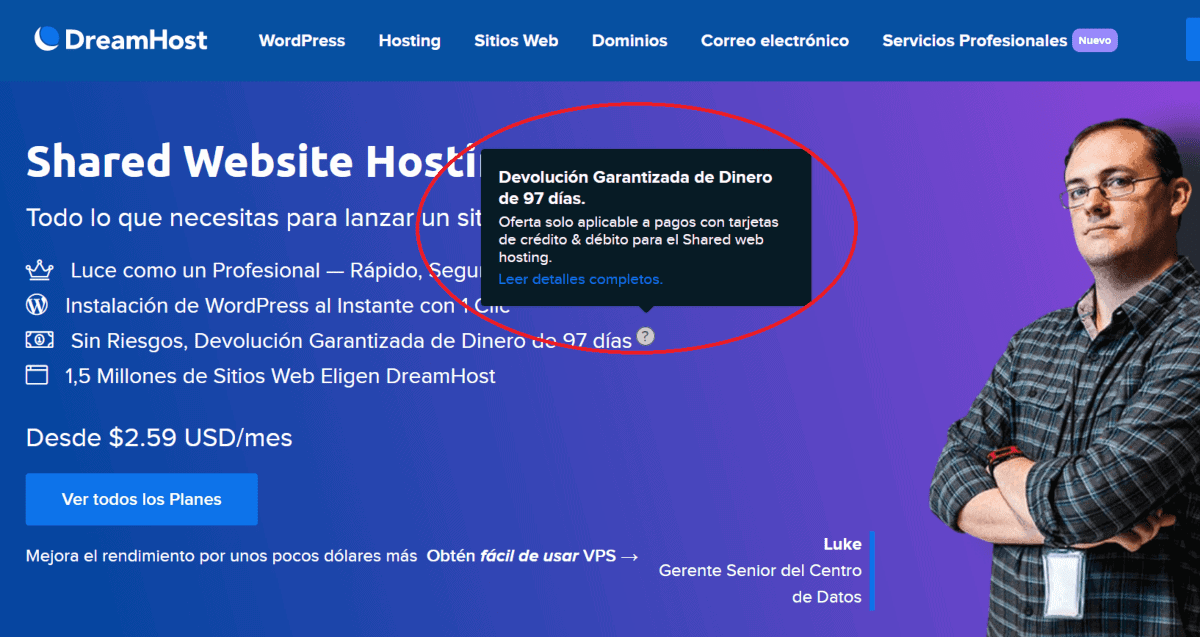Click the Desde $2.59 USD/mes price text
1200x637 pixels.
coord(159,438)
